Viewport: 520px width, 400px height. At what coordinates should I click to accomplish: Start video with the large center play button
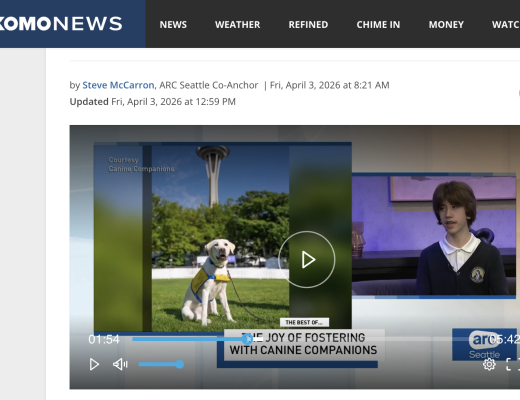click(x=307, y=259)
